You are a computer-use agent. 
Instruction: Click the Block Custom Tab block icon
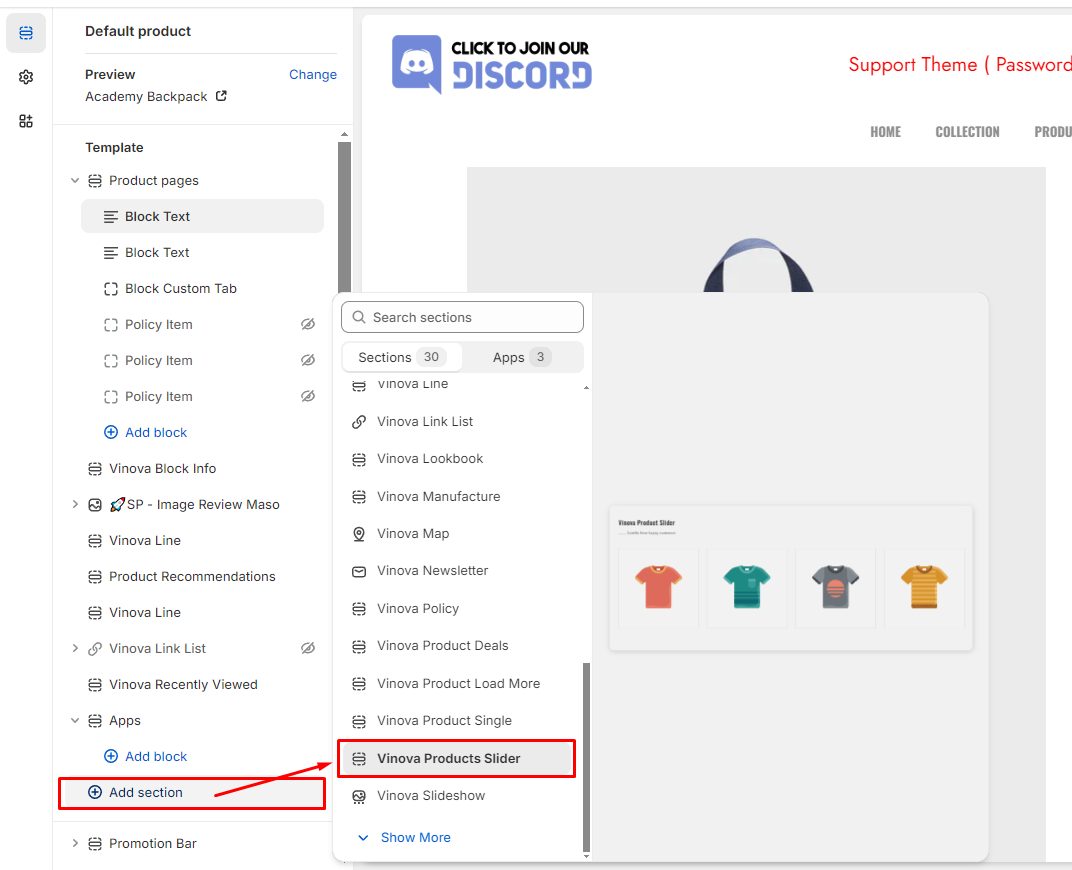[111, 288]
